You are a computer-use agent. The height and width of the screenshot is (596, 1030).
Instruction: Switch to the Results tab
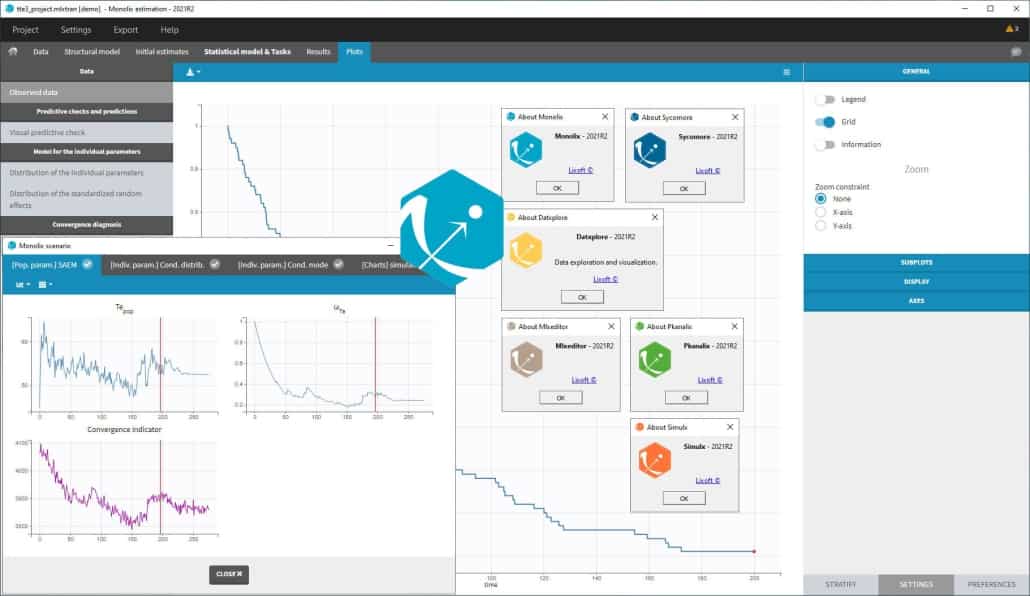(x=319, y=51)
